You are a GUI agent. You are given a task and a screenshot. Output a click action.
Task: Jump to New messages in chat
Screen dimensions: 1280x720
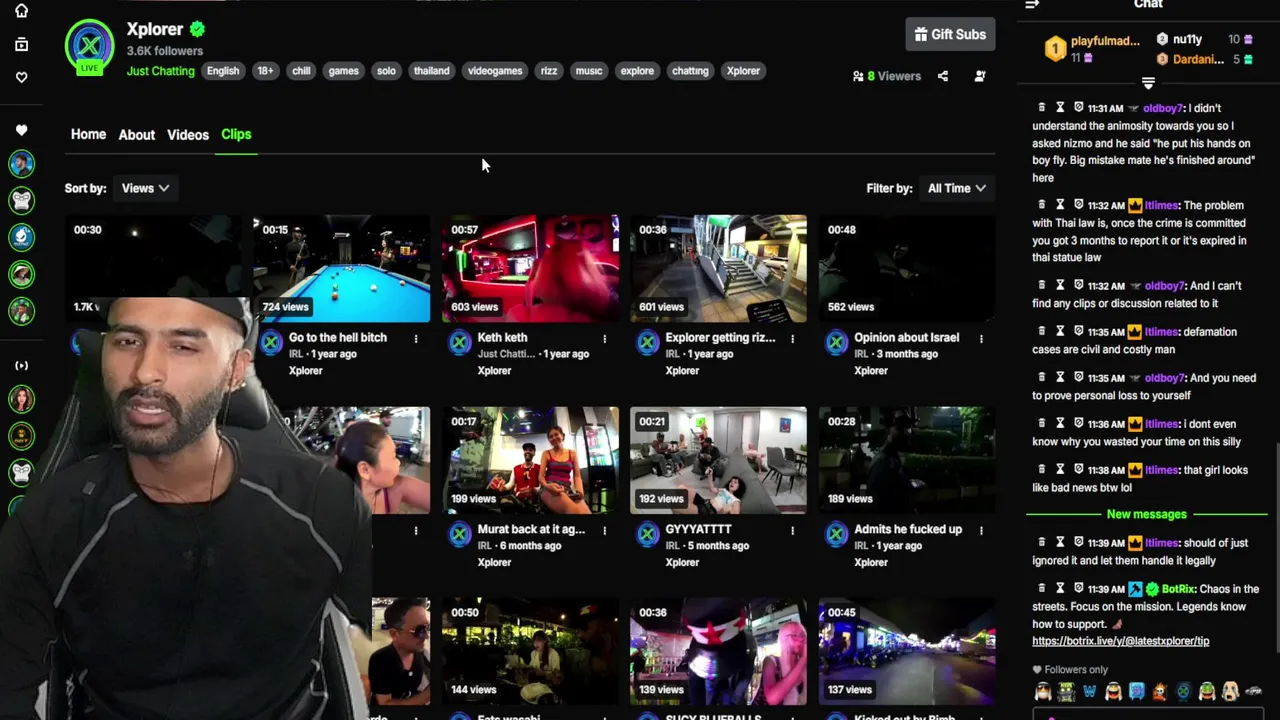1146,514
